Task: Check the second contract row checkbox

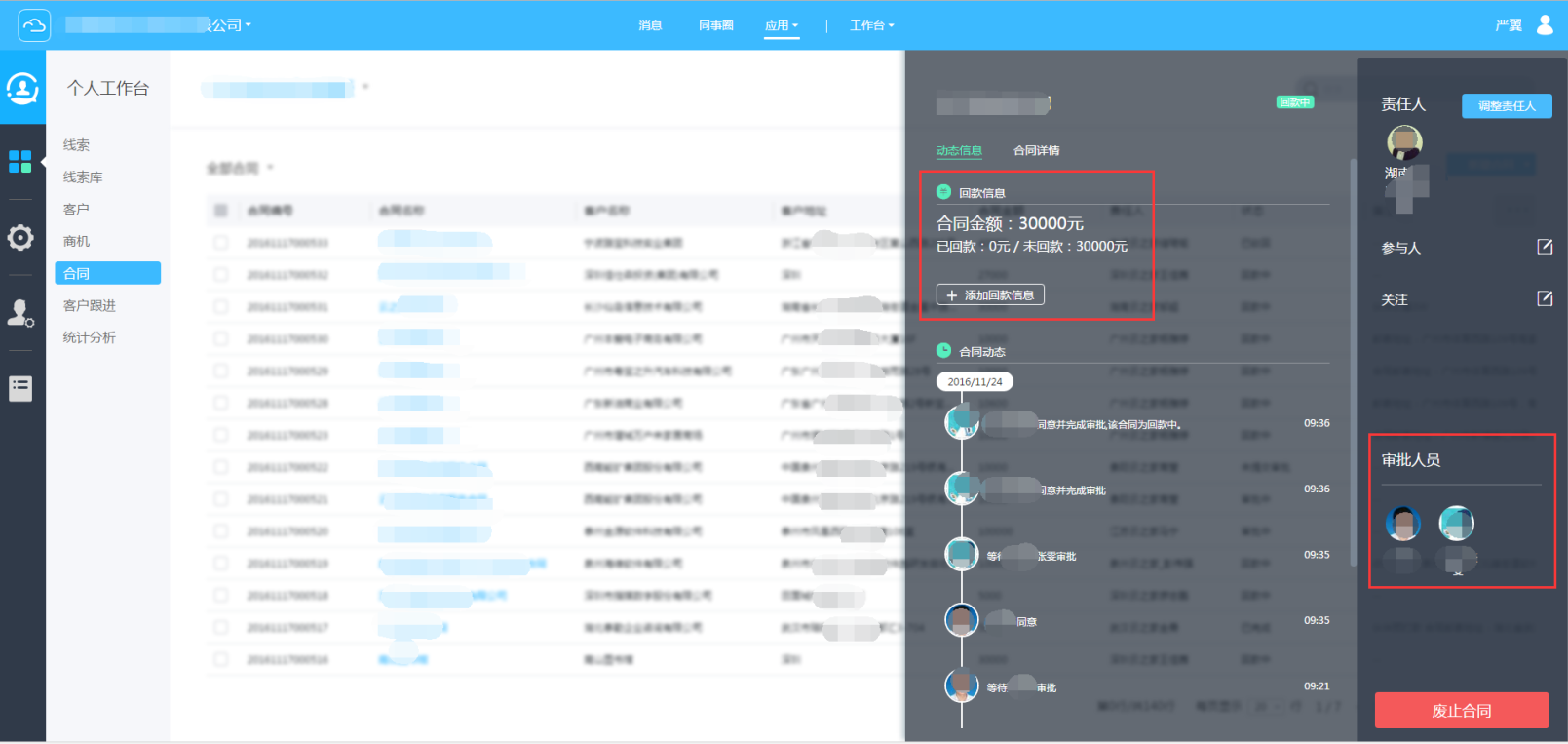Action: pyautogui.click(x=221, y=275)
